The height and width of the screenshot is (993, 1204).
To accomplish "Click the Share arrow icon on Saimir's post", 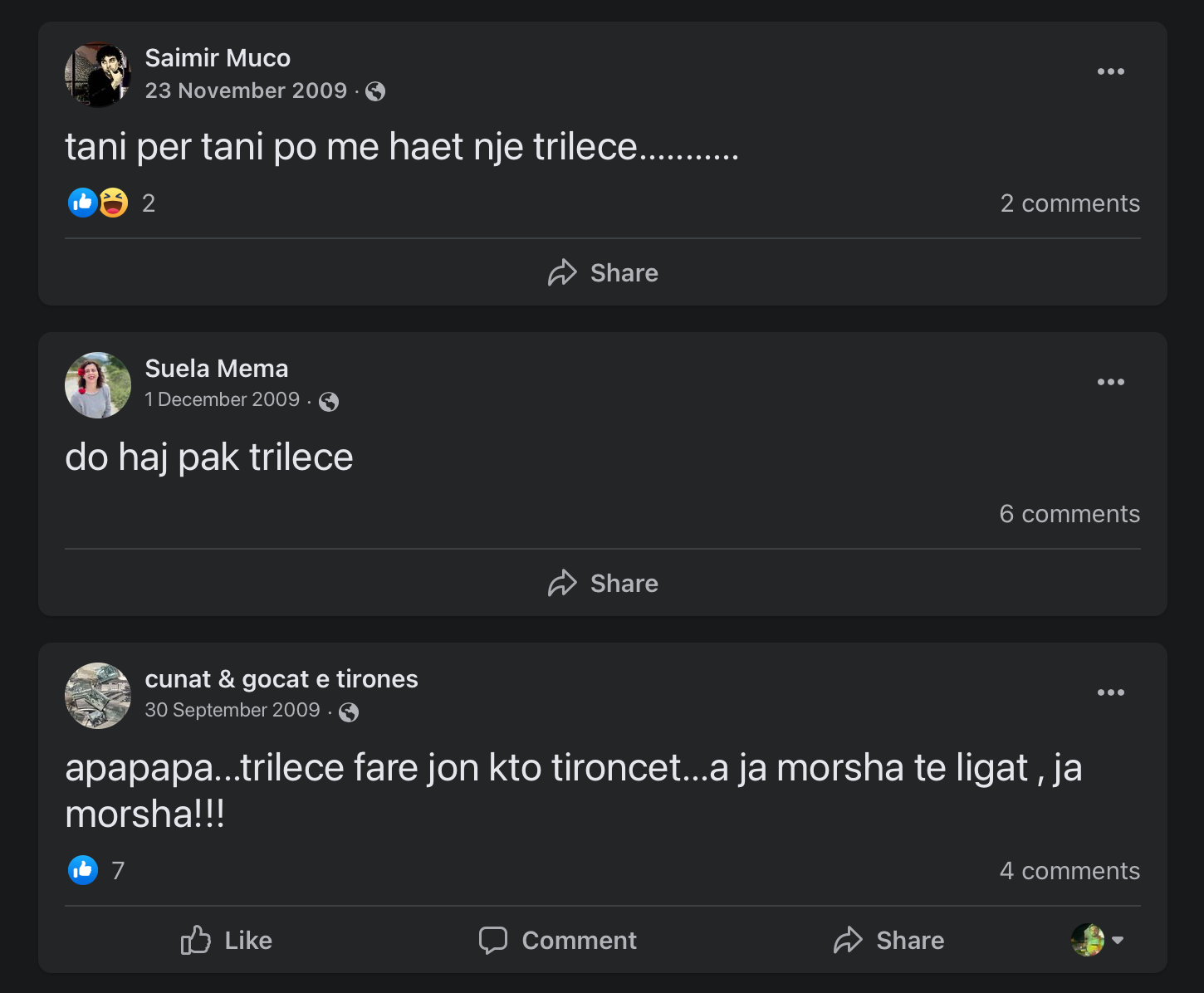I will [x=563, y=272].
